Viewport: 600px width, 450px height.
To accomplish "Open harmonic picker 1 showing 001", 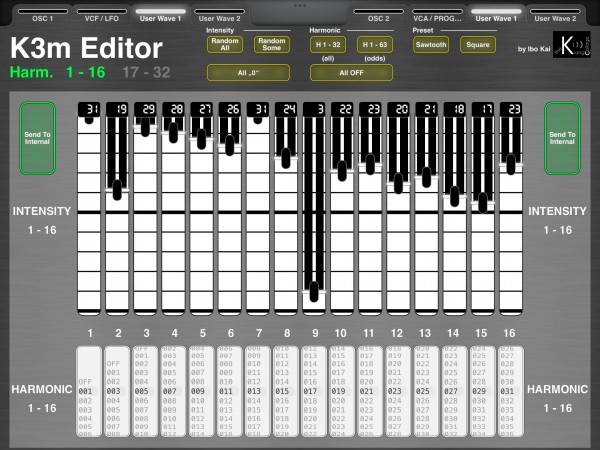I will [x=89, y=391].
